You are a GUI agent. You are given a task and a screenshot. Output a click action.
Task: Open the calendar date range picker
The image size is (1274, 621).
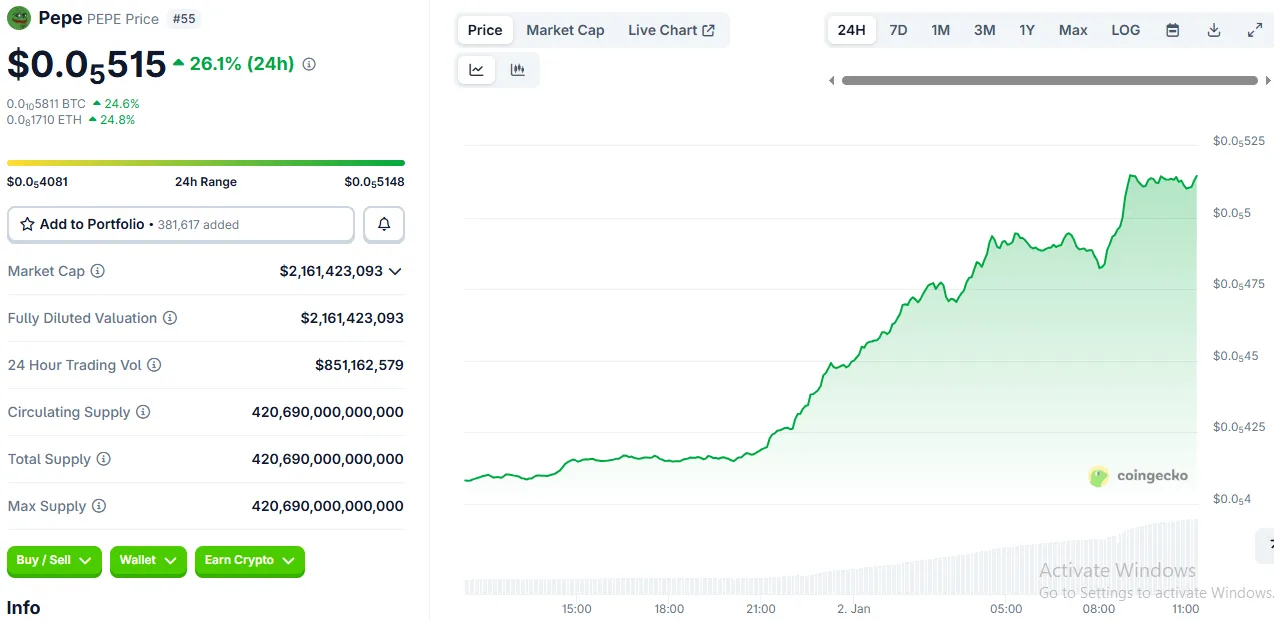point(1172,30)
